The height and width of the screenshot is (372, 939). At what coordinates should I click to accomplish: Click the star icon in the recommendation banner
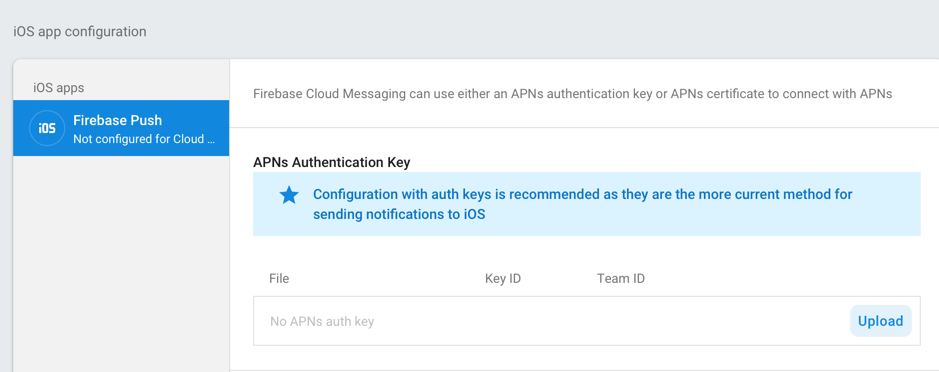click(289, 195)
